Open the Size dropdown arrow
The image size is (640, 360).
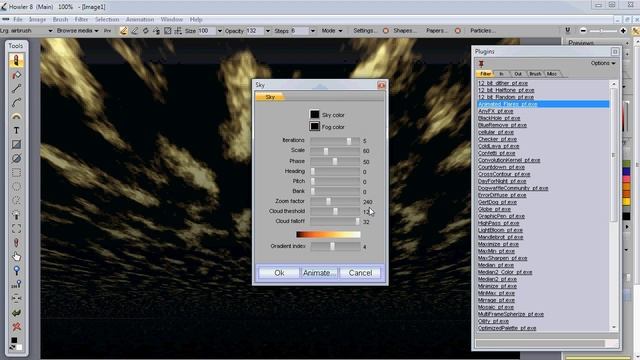(x=220, y=31)
